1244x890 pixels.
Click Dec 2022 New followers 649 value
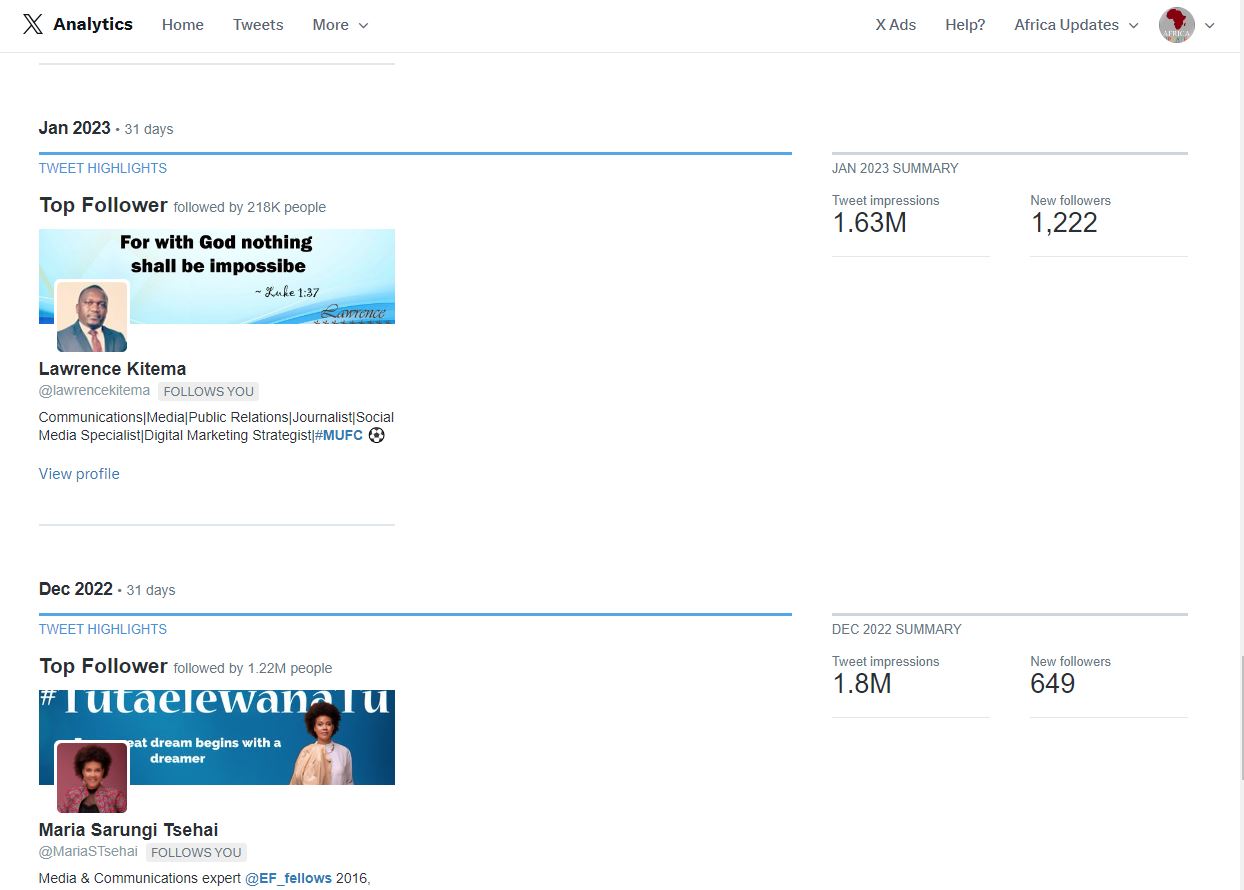coord(1053,684)
